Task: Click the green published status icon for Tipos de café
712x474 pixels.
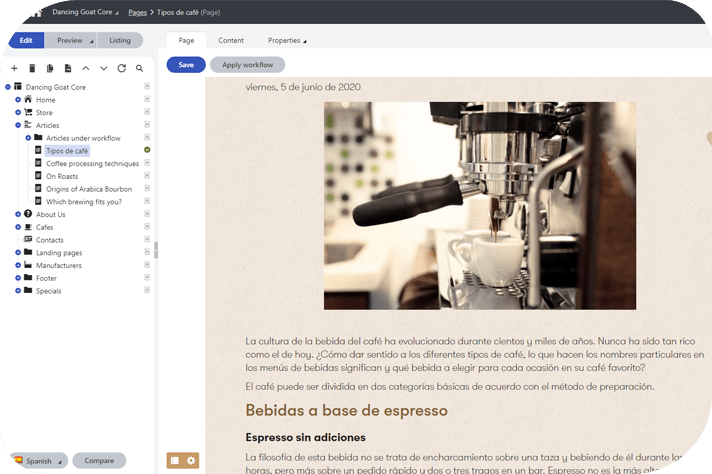Action: (x=147, y=150)
